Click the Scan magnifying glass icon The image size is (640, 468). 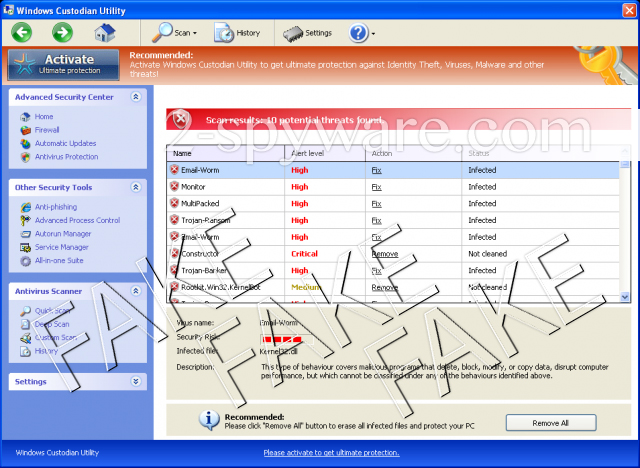[162, 32]
